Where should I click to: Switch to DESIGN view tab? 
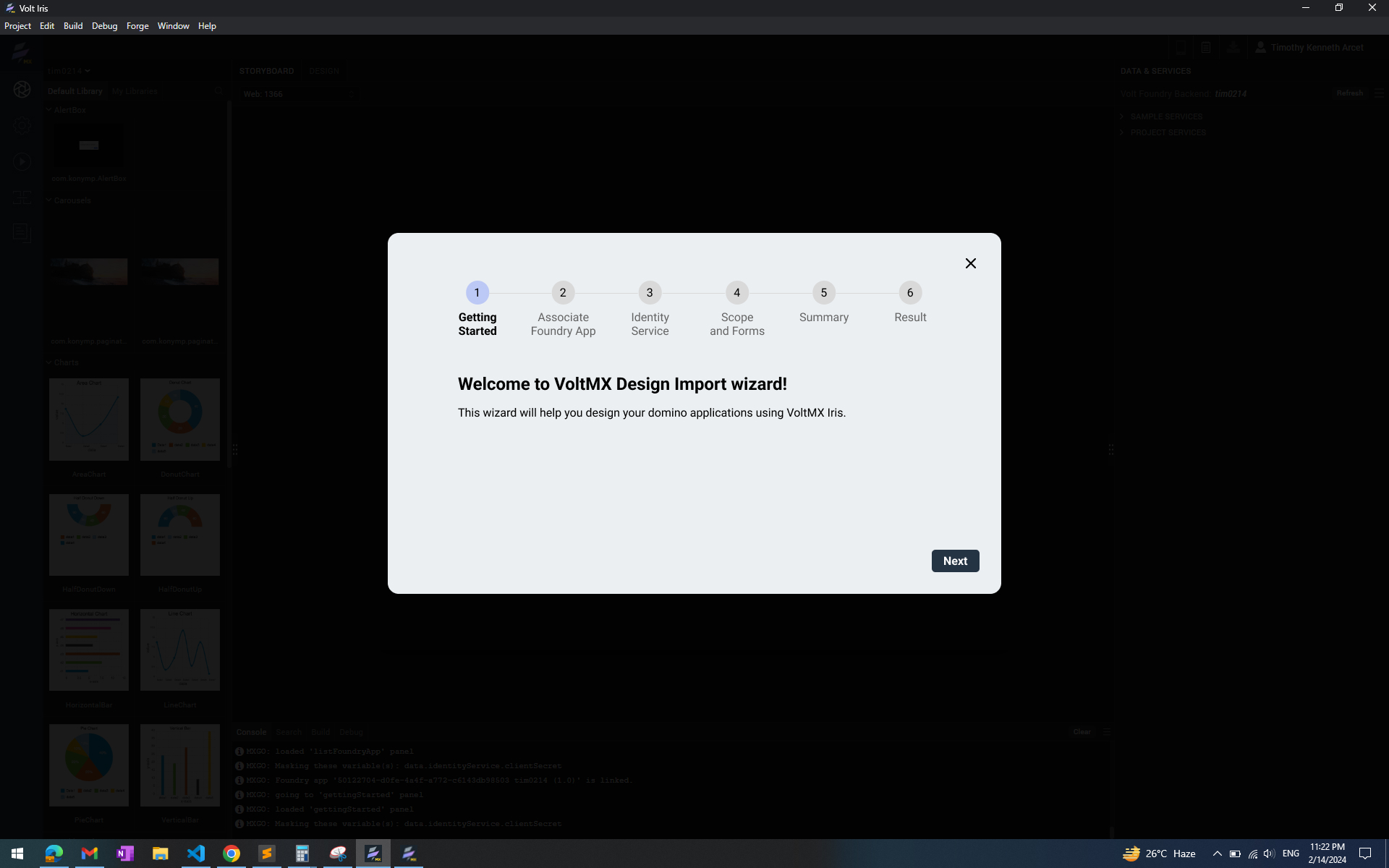323,71
